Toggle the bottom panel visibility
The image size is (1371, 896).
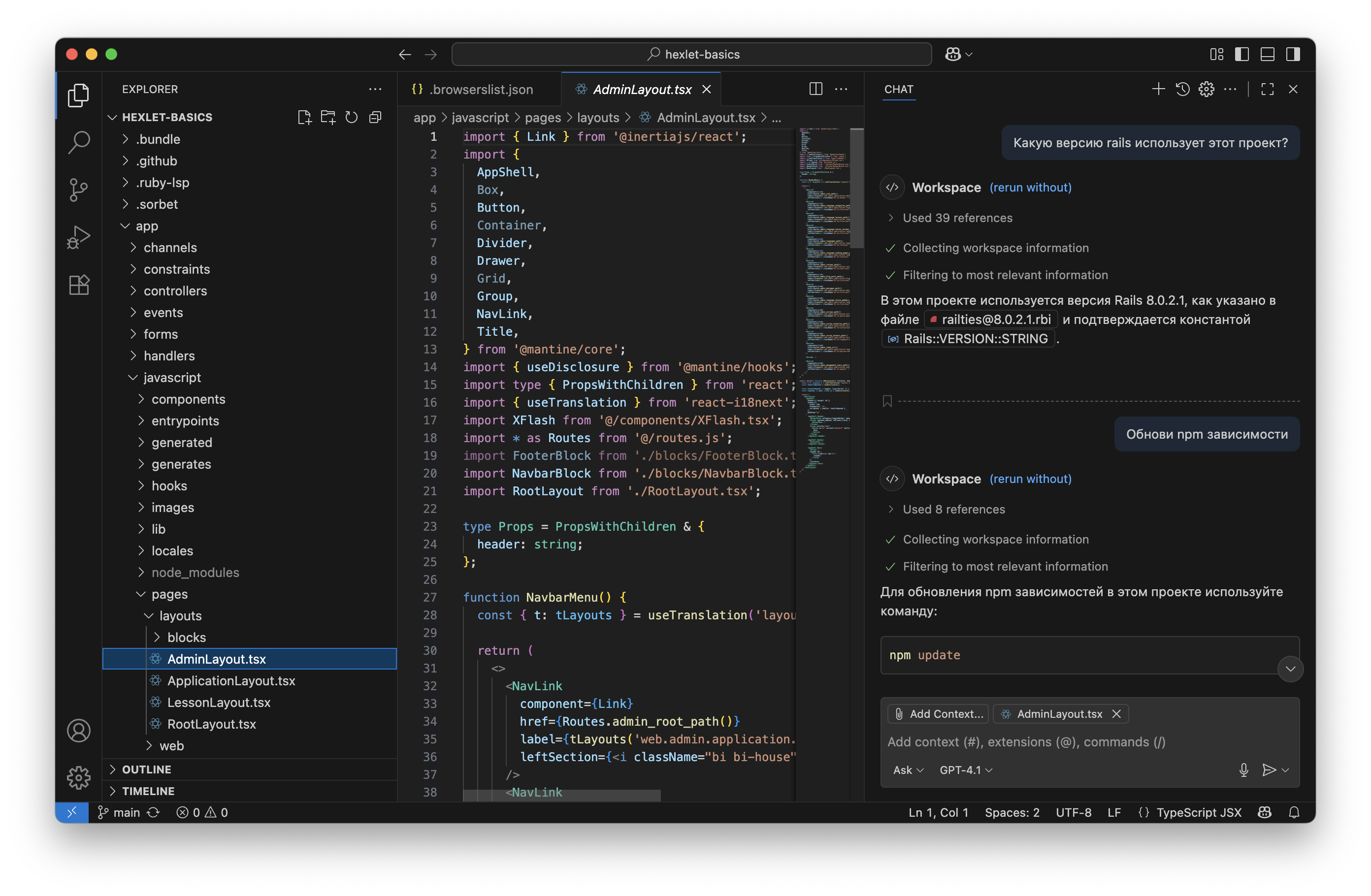click(x=1267, y=54)
